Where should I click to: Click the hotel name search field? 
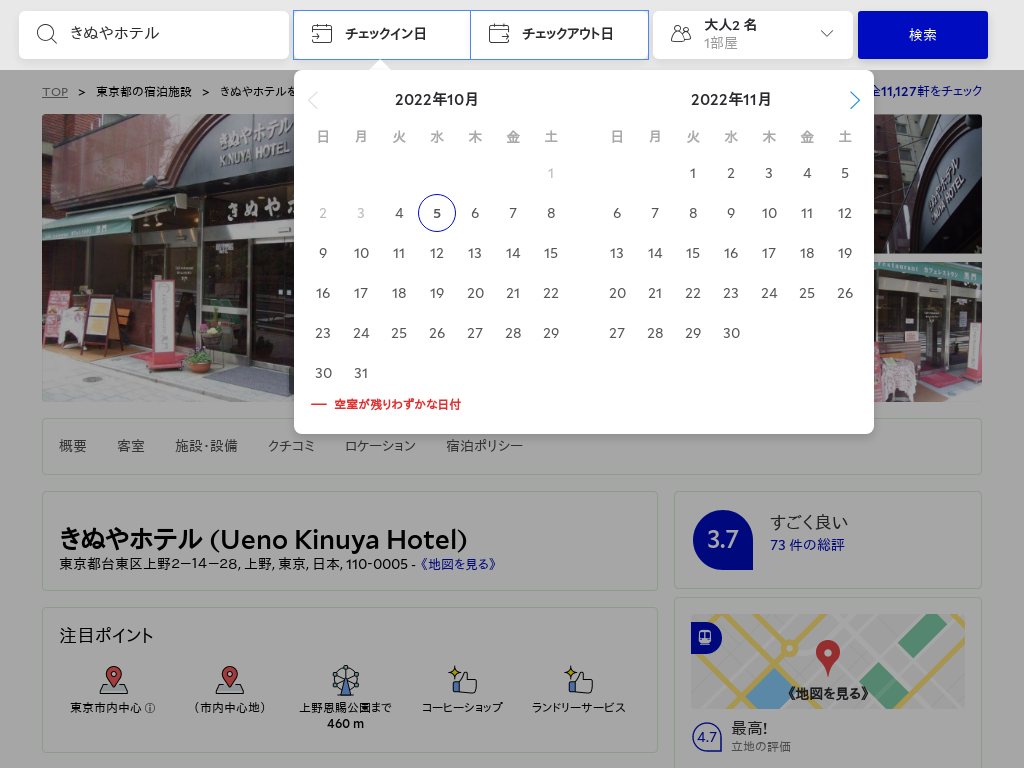[x=154, y=35]
